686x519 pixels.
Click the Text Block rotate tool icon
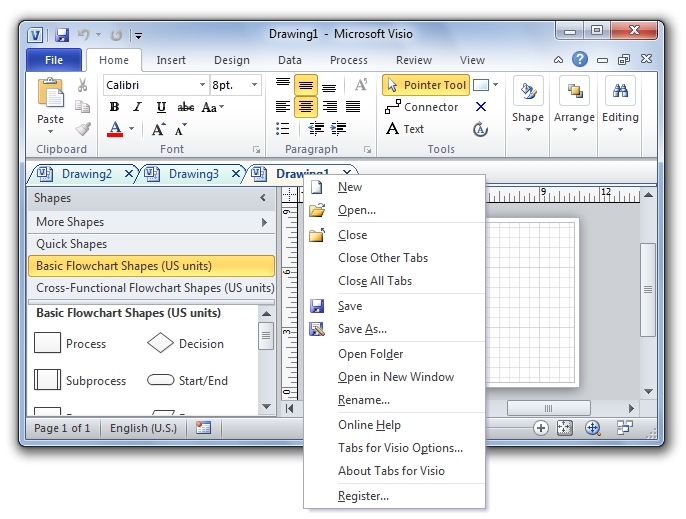(480, 129)
